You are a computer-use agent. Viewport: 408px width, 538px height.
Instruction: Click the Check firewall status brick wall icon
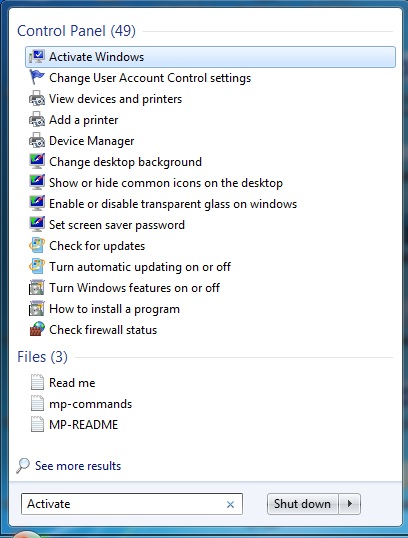pyautogui.click(x=36, y=329)
